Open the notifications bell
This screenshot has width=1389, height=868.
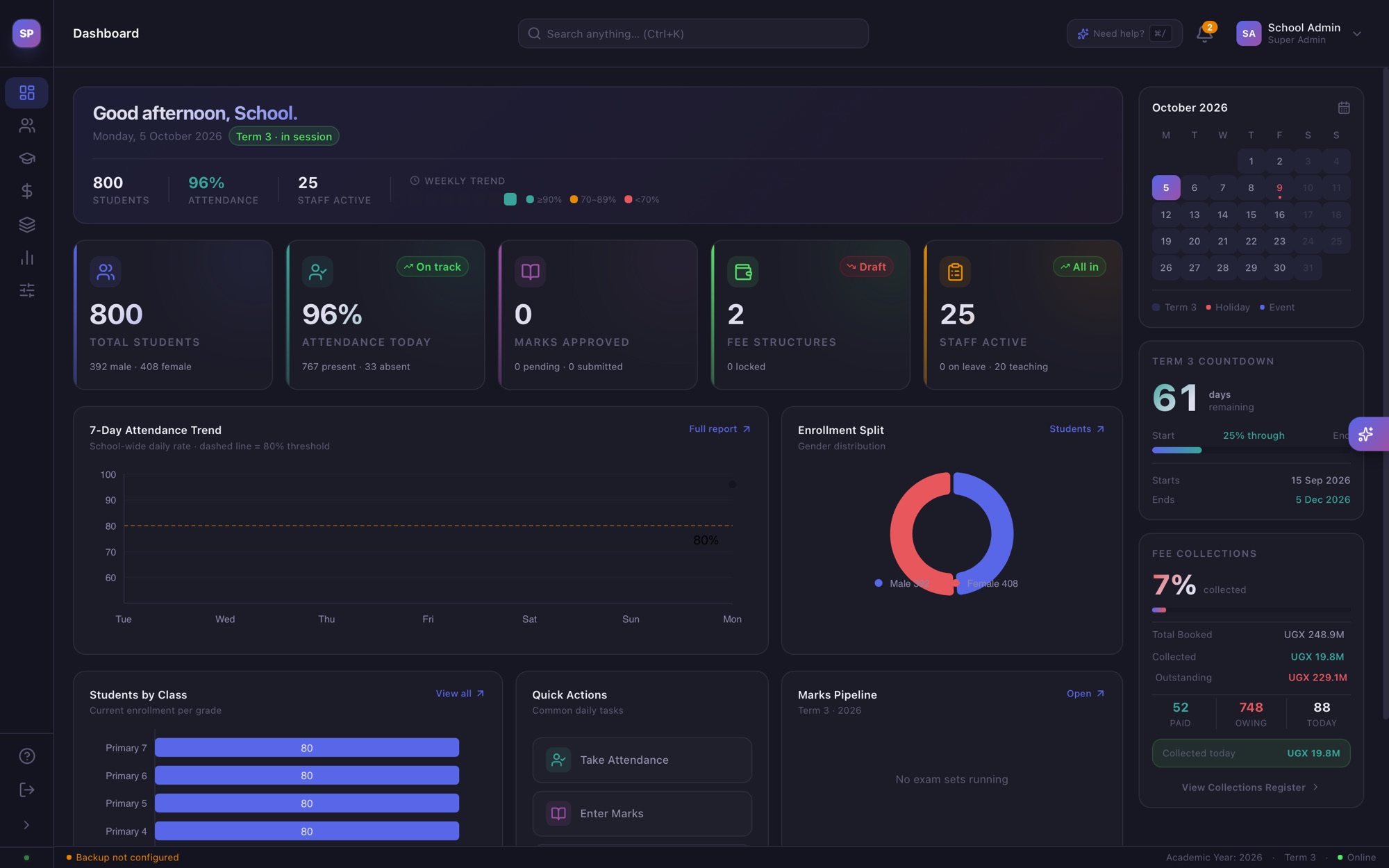click(1204, 33)
